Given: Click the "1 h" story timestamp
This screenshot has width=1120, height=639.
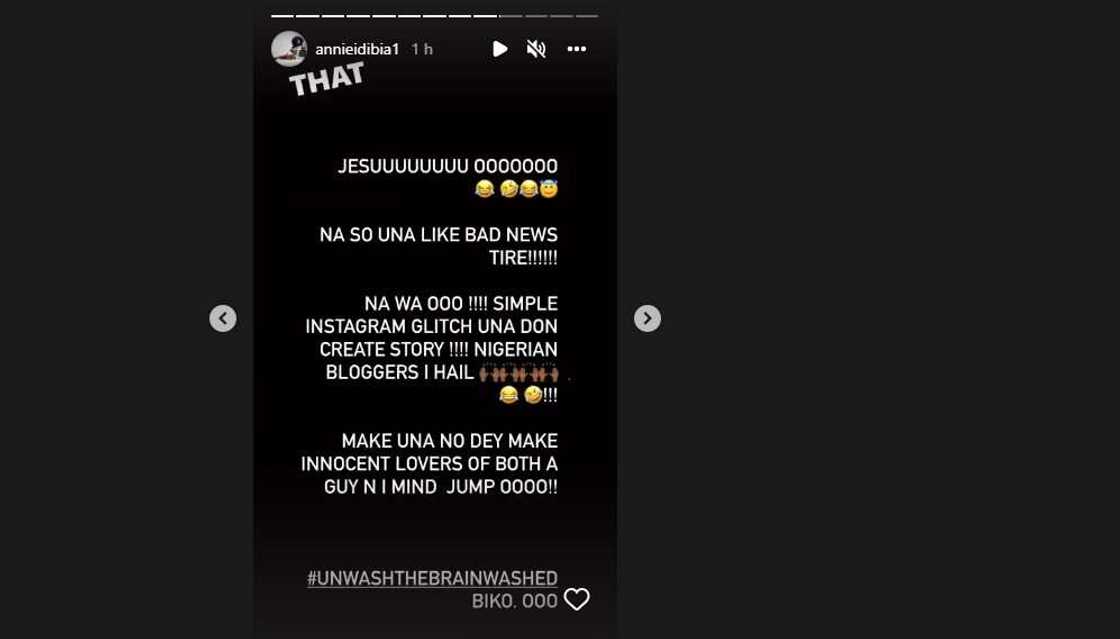Looking at the screenshot, I should (x=422, y=49).
